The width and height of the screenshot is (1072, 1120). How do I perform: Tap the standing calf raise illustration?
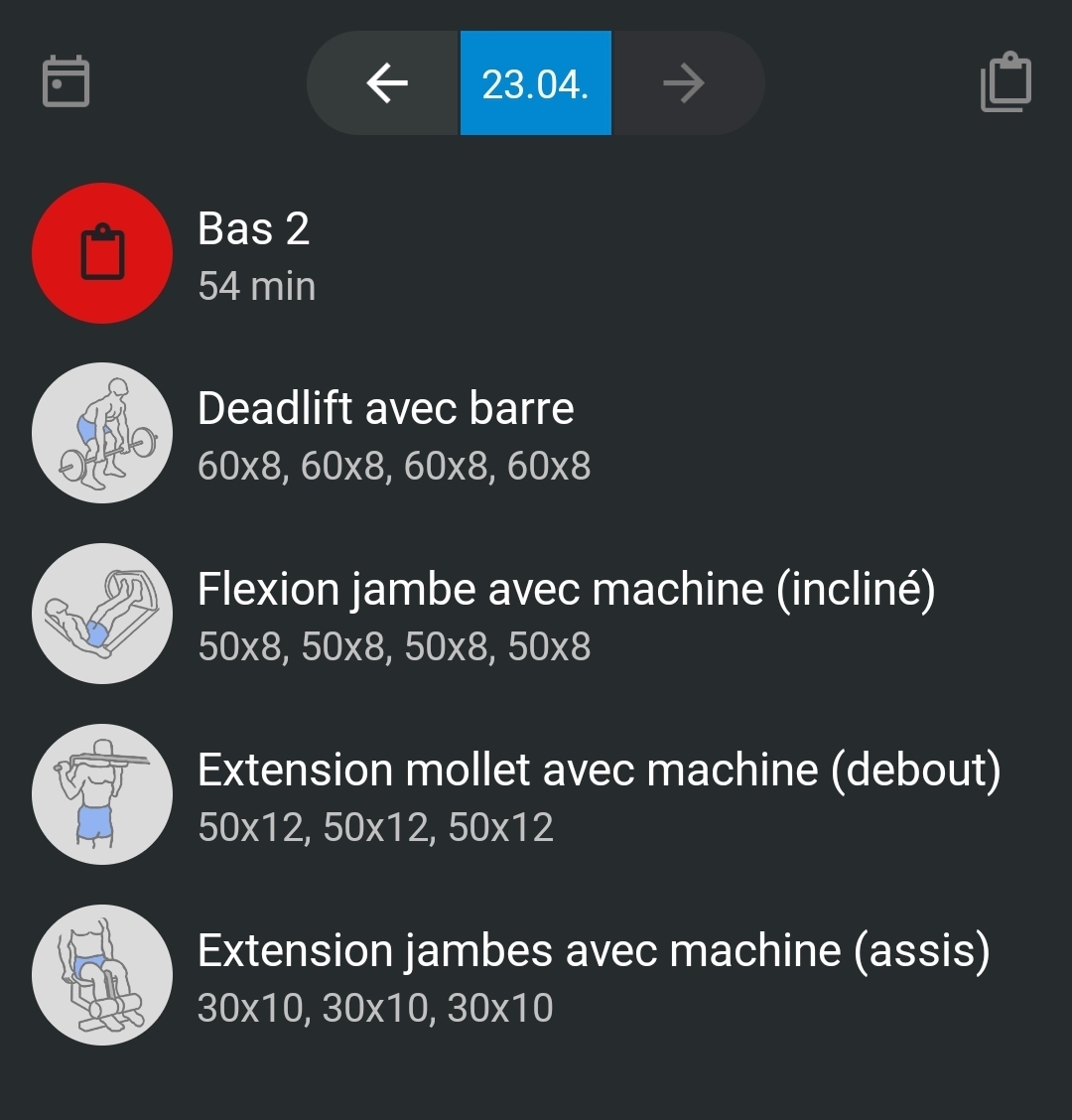point(102,794)
